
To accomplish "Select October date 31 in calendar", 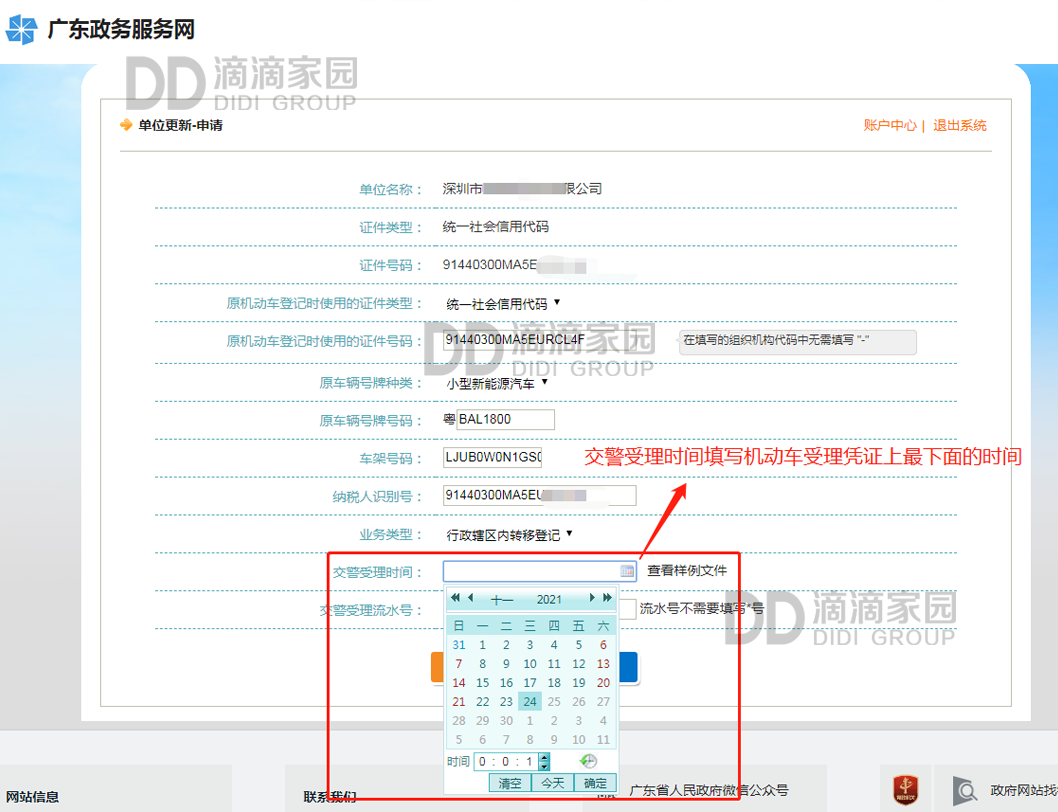I will coord(459,645).
